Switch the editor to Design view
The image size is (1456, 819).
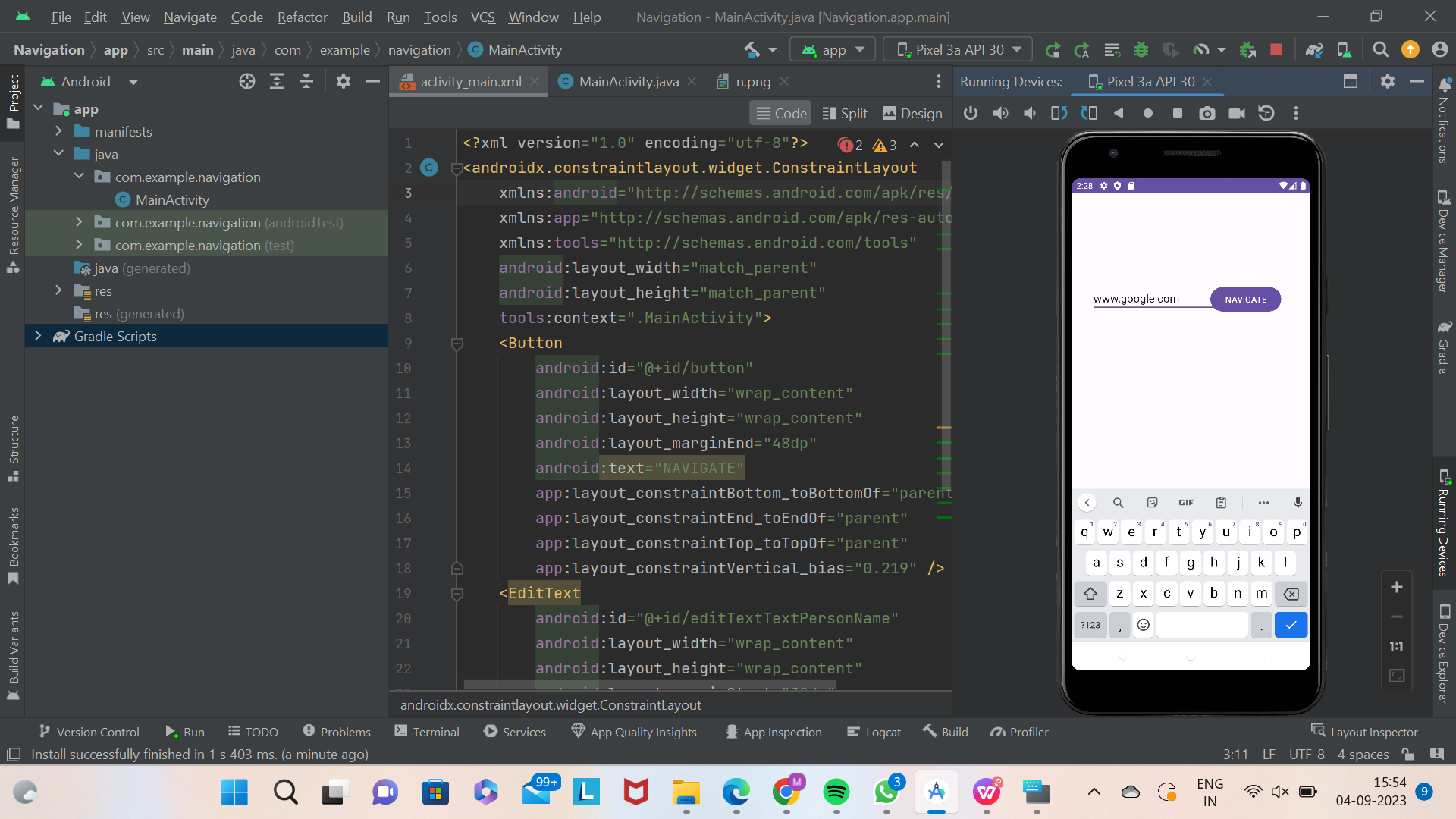coord(912,113)
